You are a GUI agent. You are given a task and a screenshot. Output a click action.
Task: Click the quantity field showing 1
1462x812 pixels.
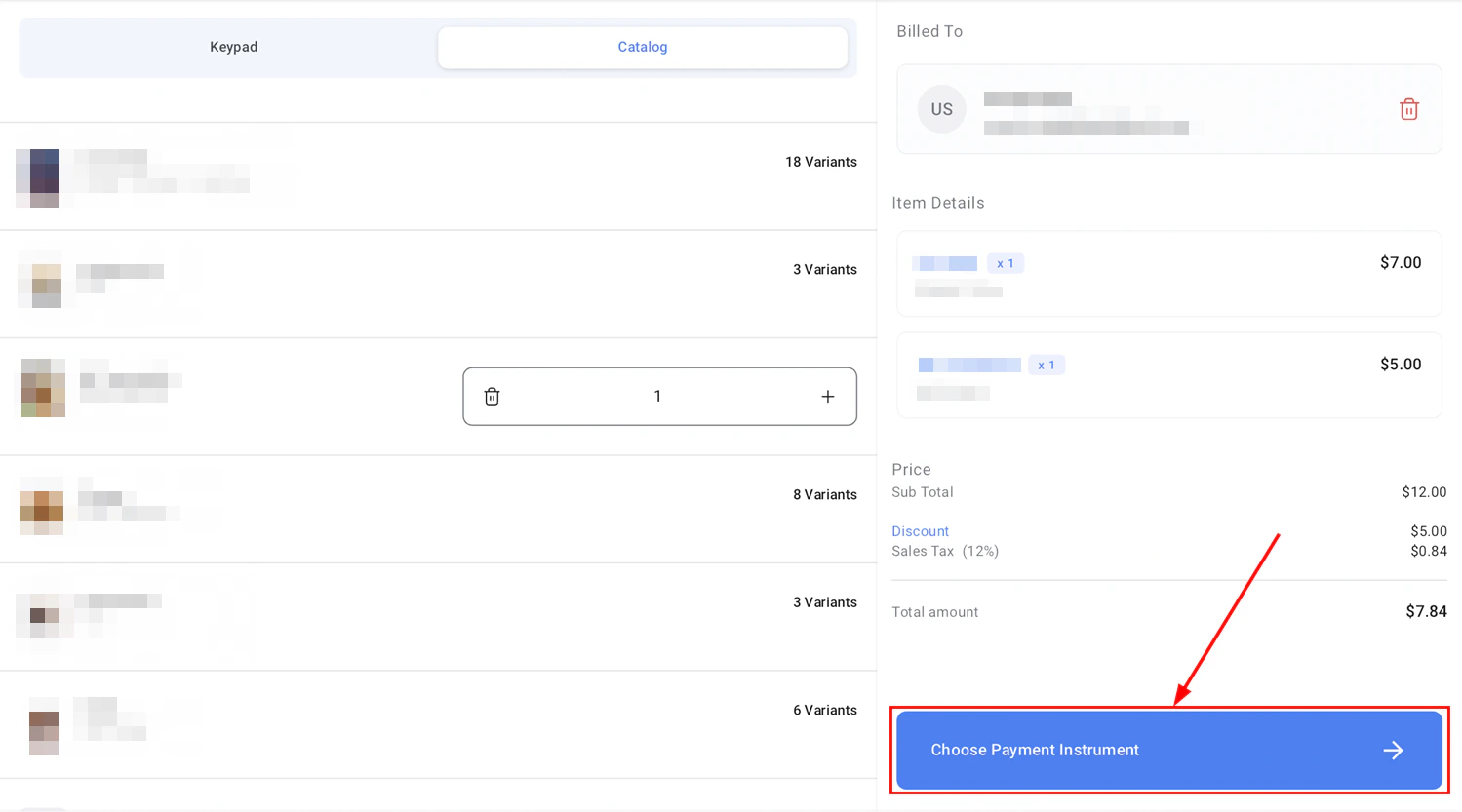[657, 396]
